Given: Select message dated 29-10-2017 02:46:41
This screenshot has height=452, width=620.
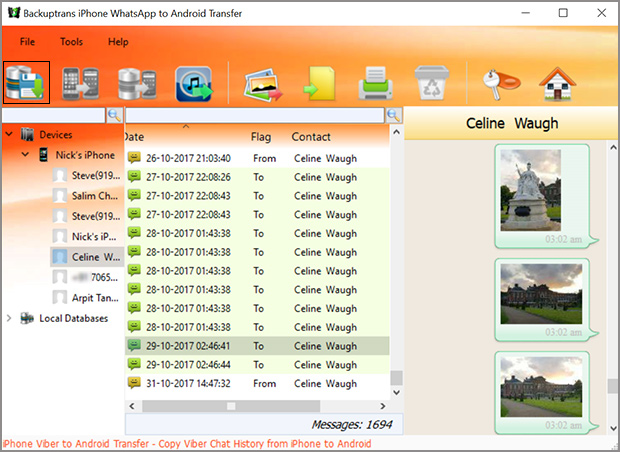Looking at the screenshot, I should (x=257, y=346).
